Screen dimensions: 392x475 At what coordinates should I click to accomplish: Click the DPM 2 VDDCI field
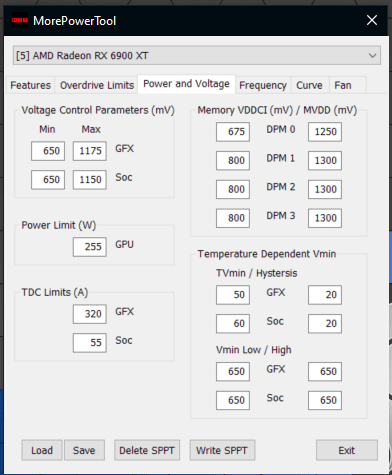(233, 189)
